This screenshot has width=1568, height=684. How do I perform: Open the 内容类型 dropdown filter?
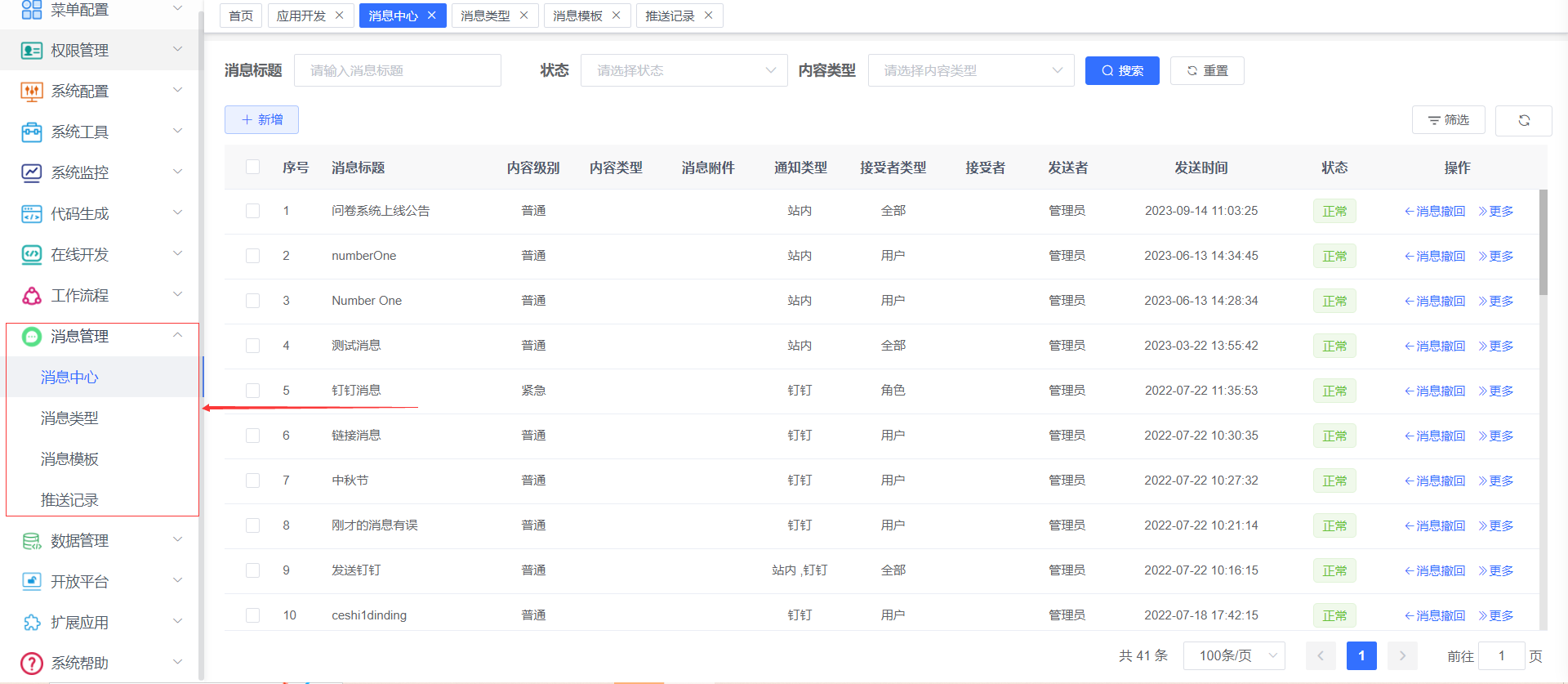(971, 70)
